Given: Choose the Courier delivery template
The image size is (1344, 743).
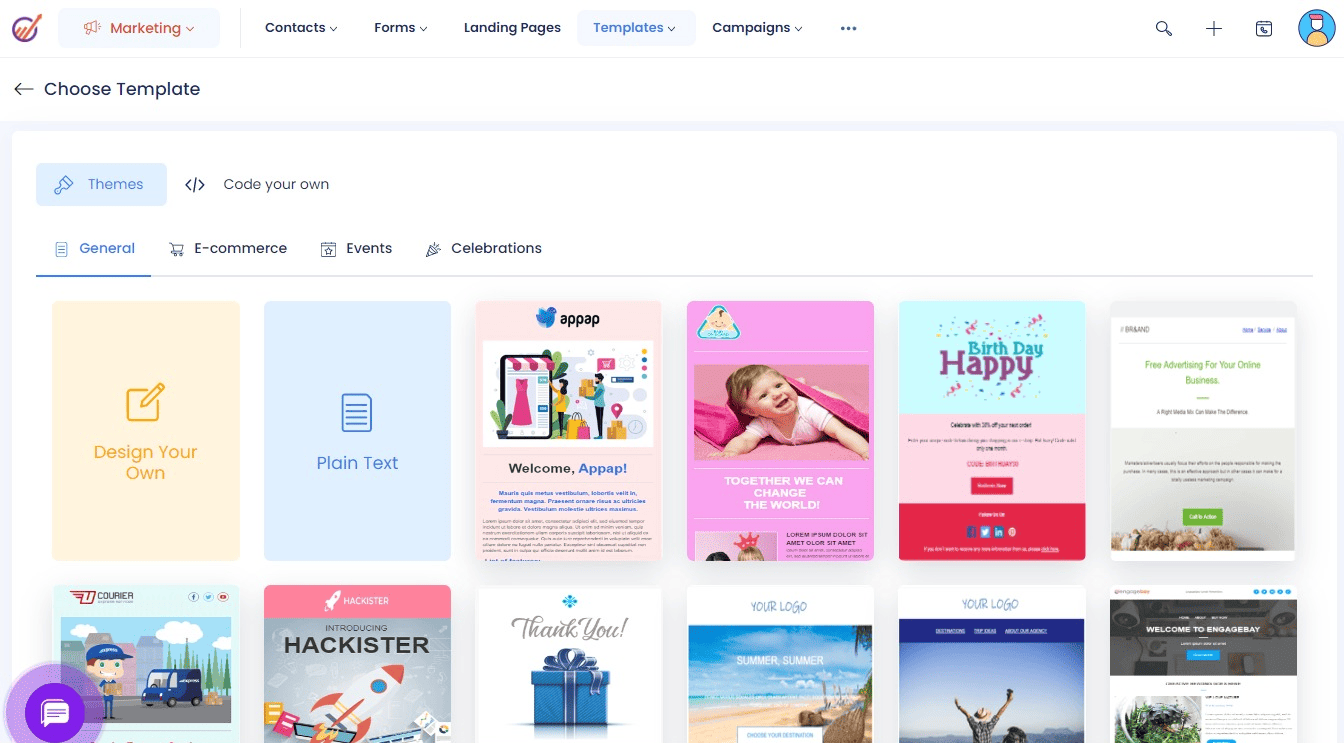Looking at the screenshot, I should (146, 664).
